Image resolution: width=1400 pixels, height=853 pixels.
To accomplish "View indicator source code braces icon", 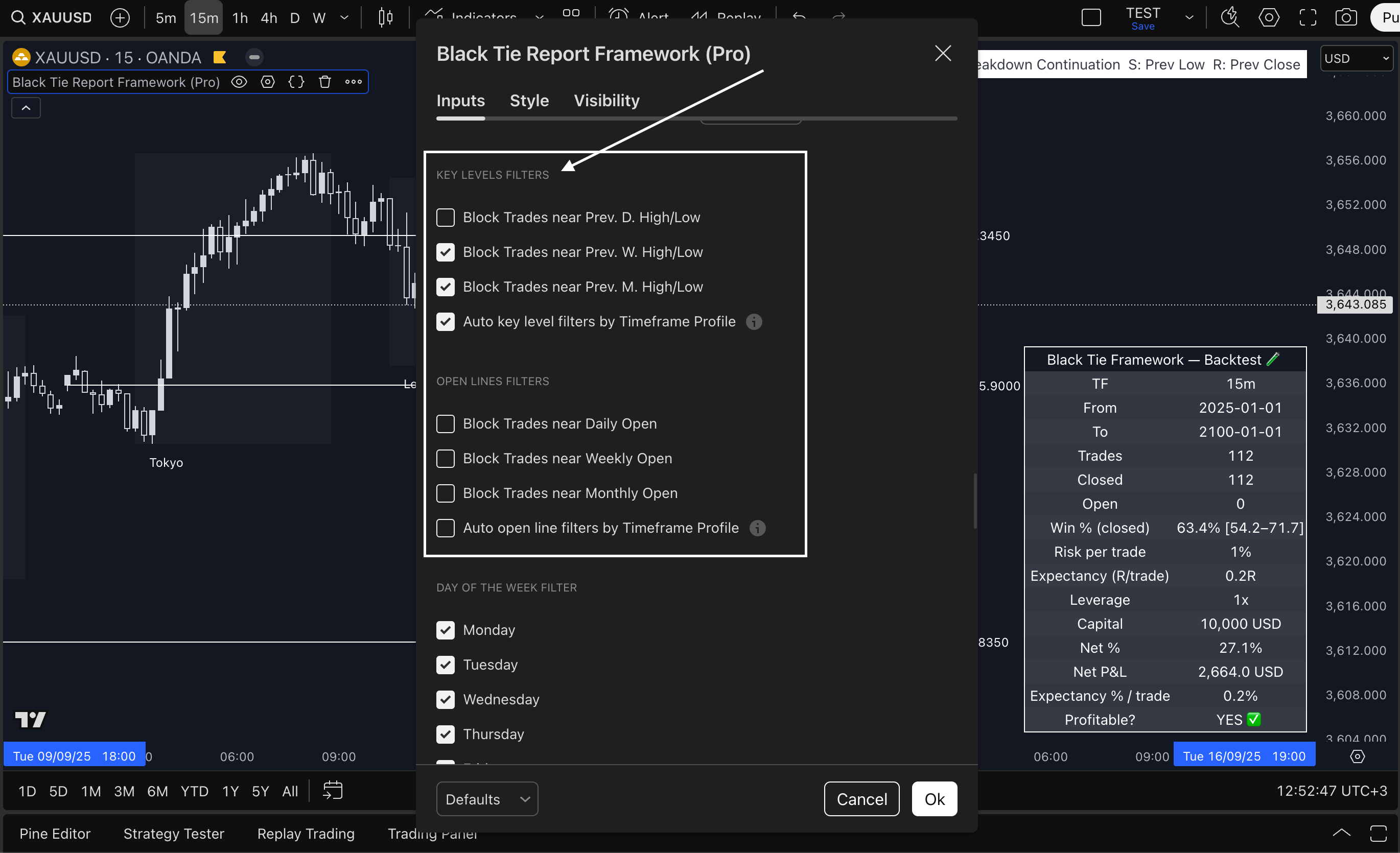I will (296, 82).
